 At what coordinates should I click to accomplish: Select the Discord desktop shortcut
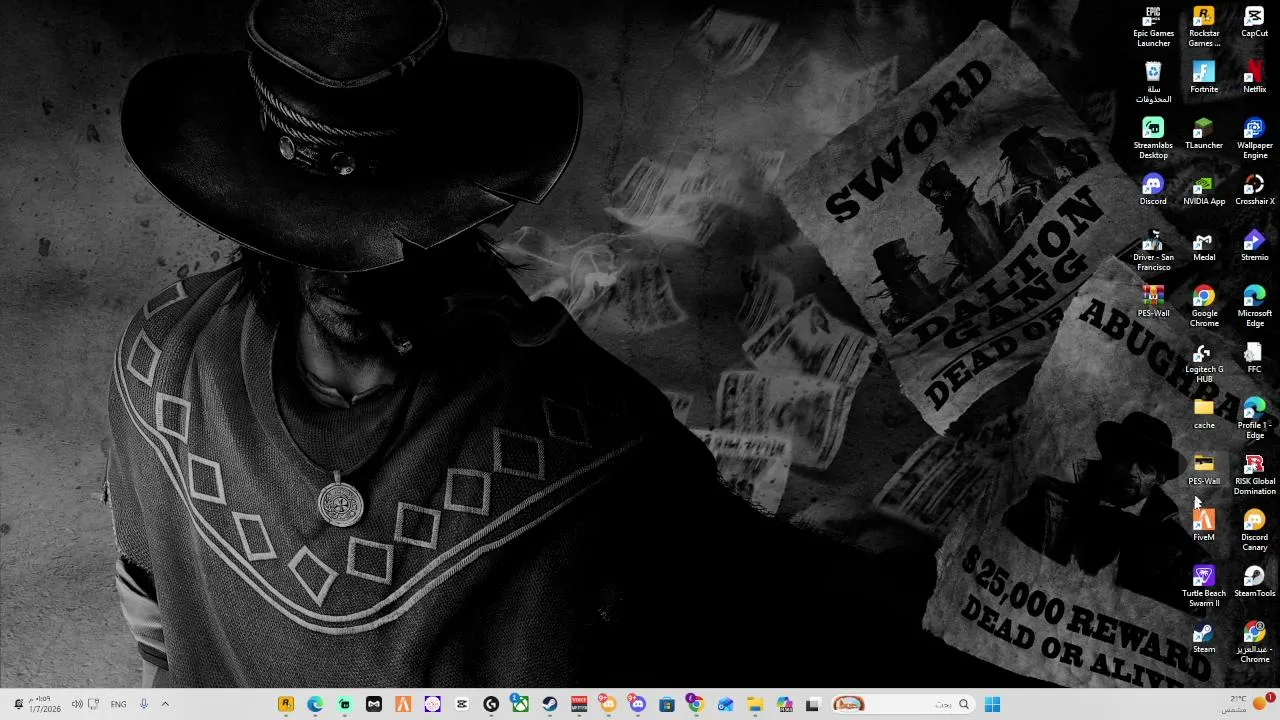[1153, 190]
